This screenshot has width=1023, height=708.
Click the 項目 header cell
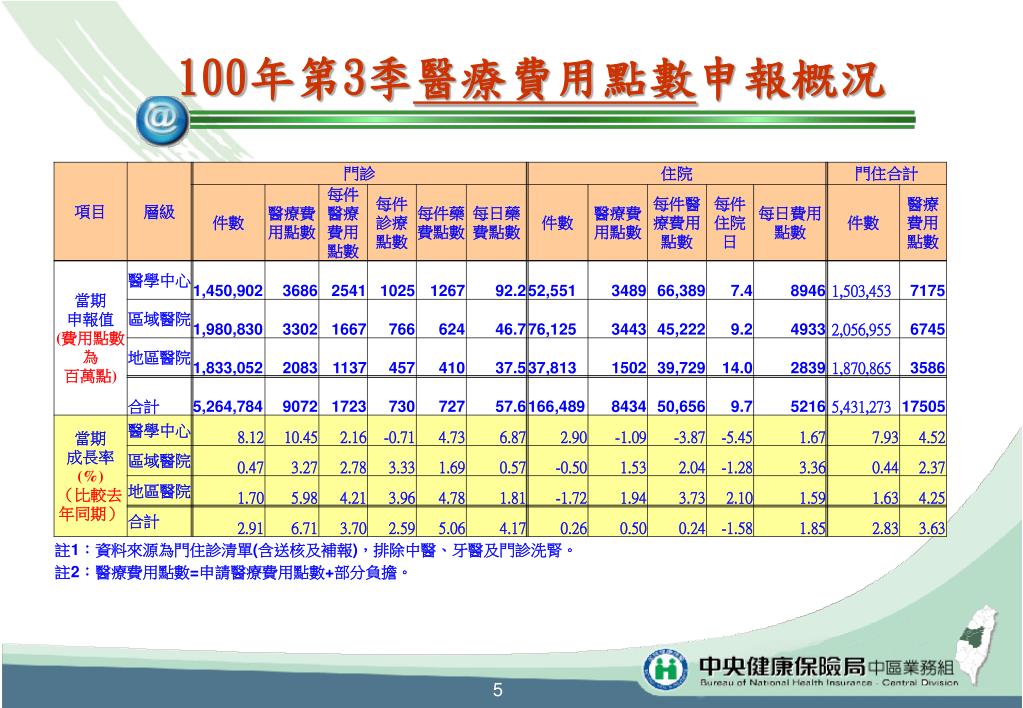click(90, 211)
